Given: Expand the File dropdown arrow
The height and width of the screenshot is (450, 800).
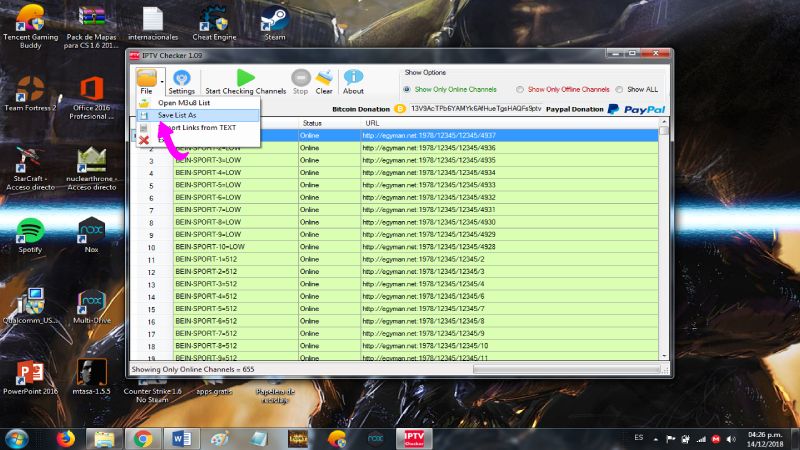Looking at the screenshot, I should [x=162, y=82].
